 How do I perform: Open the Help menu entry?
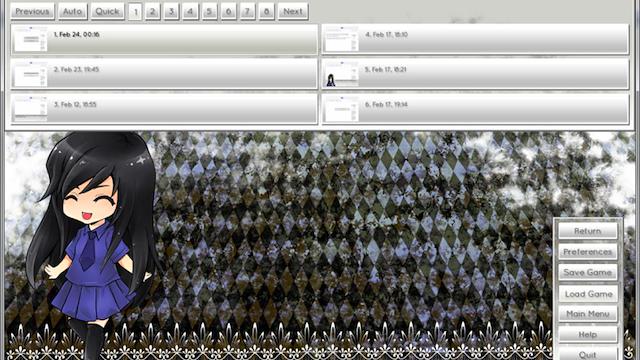pos(588,335)
